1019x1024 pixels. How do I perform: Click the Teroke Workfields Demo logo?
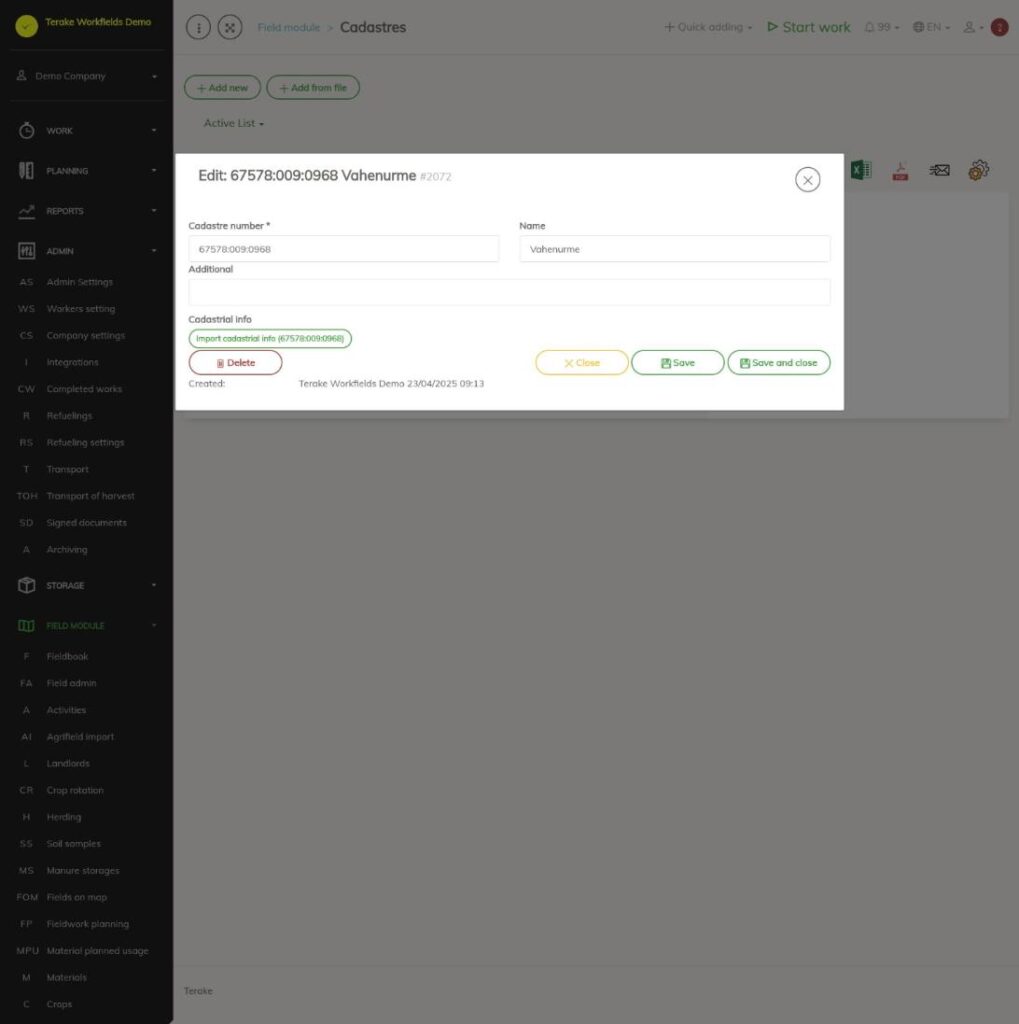(27, 26)
